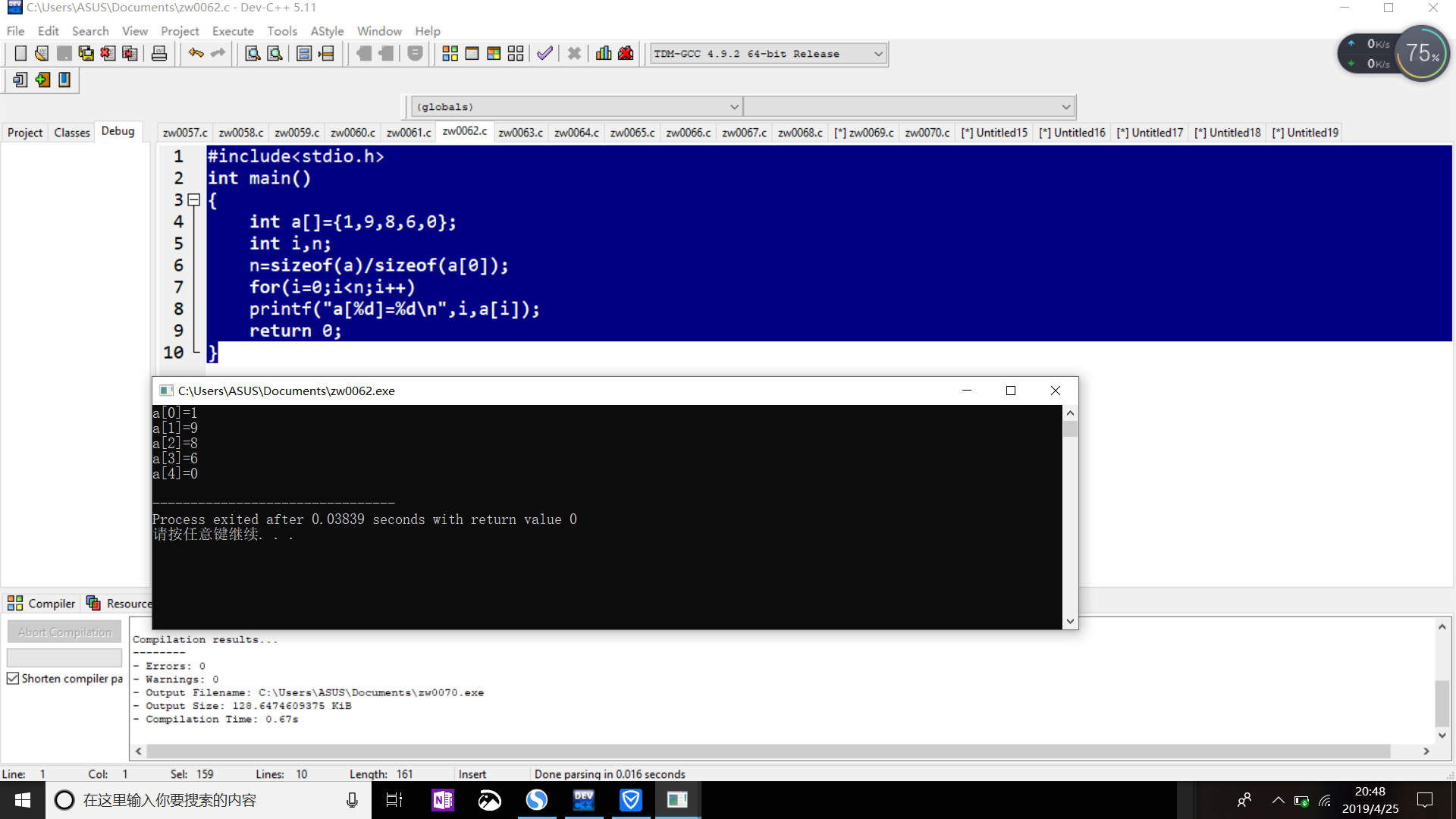The image size is (1456, 819).
Task: Click the New file toolbar icon
Action: (20, 54)
